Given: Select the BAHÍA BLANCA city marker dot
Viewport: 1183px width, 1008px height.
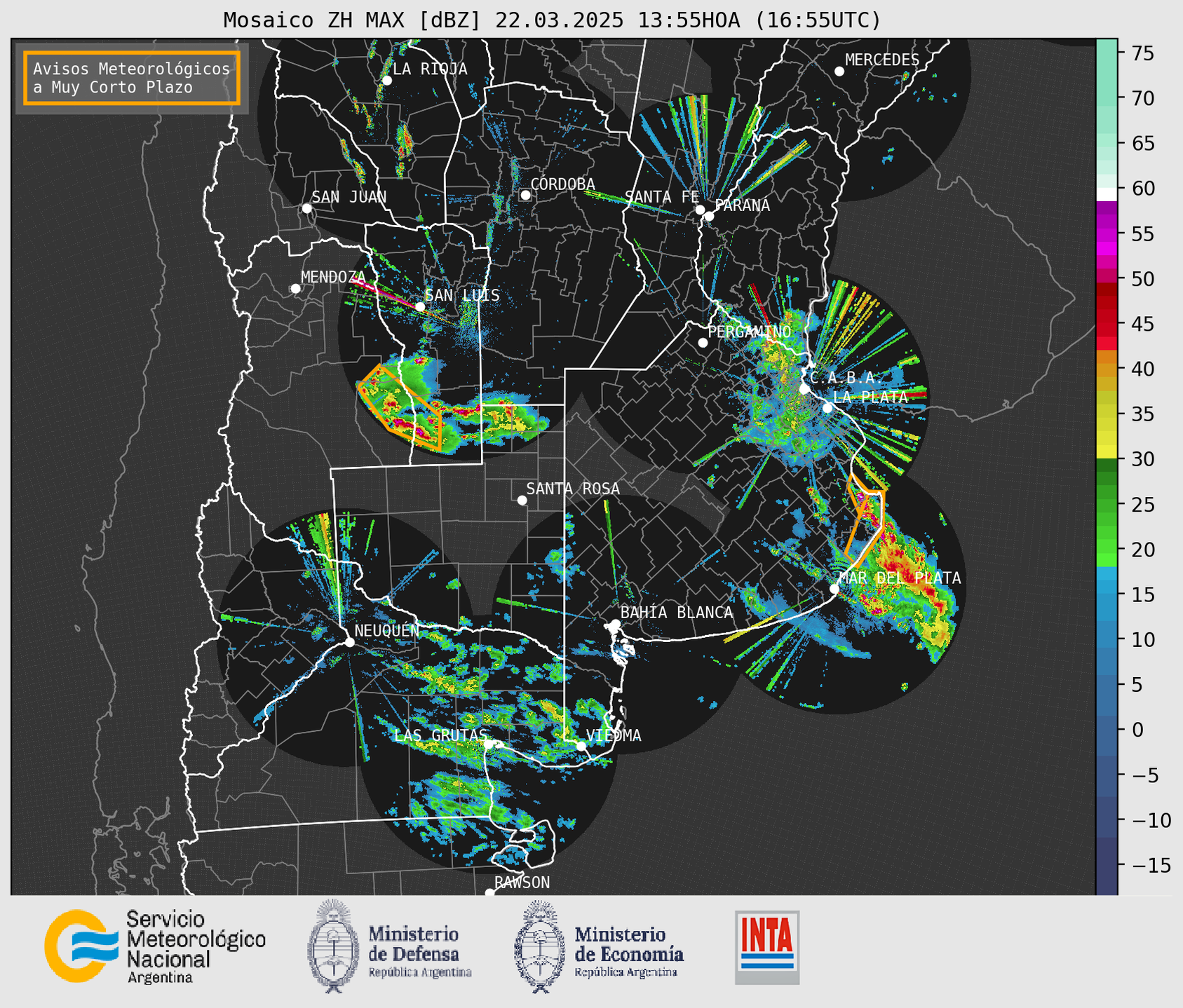Looking at the screenshot, I should point(616,624).
